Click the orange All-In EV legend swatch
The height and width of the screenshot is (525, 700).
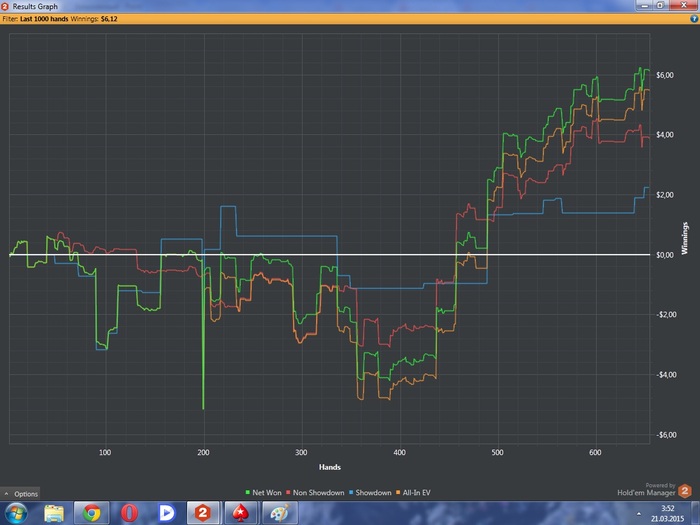coord(398,492)
